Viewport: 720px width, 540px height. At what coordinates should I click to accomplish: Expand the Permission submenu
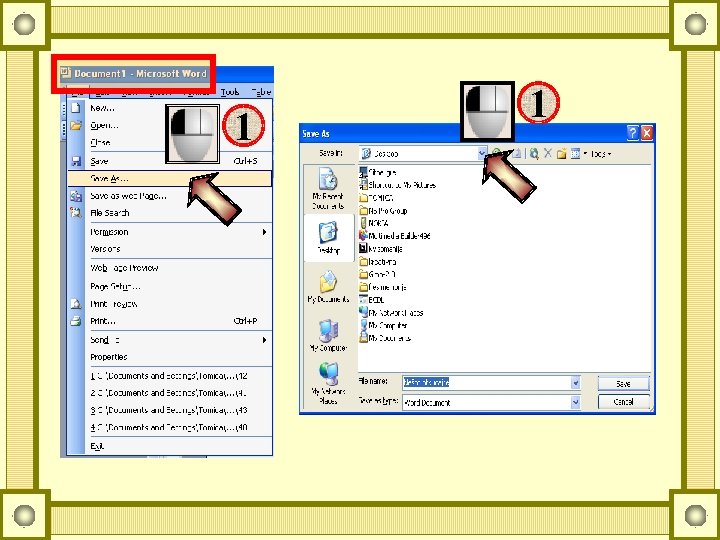click(x=264, y=232)
